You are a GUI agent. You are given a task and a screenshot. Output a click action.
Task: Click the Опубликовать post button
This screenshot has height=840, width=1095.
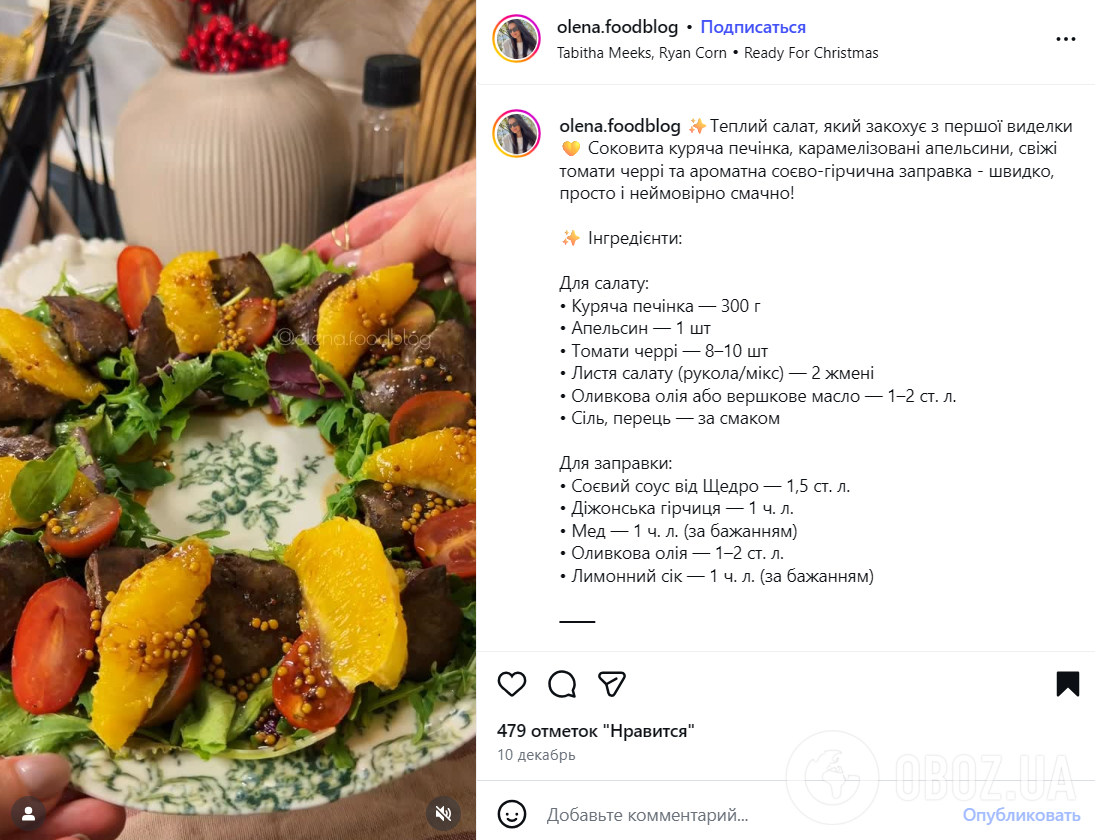(1021, 815)
